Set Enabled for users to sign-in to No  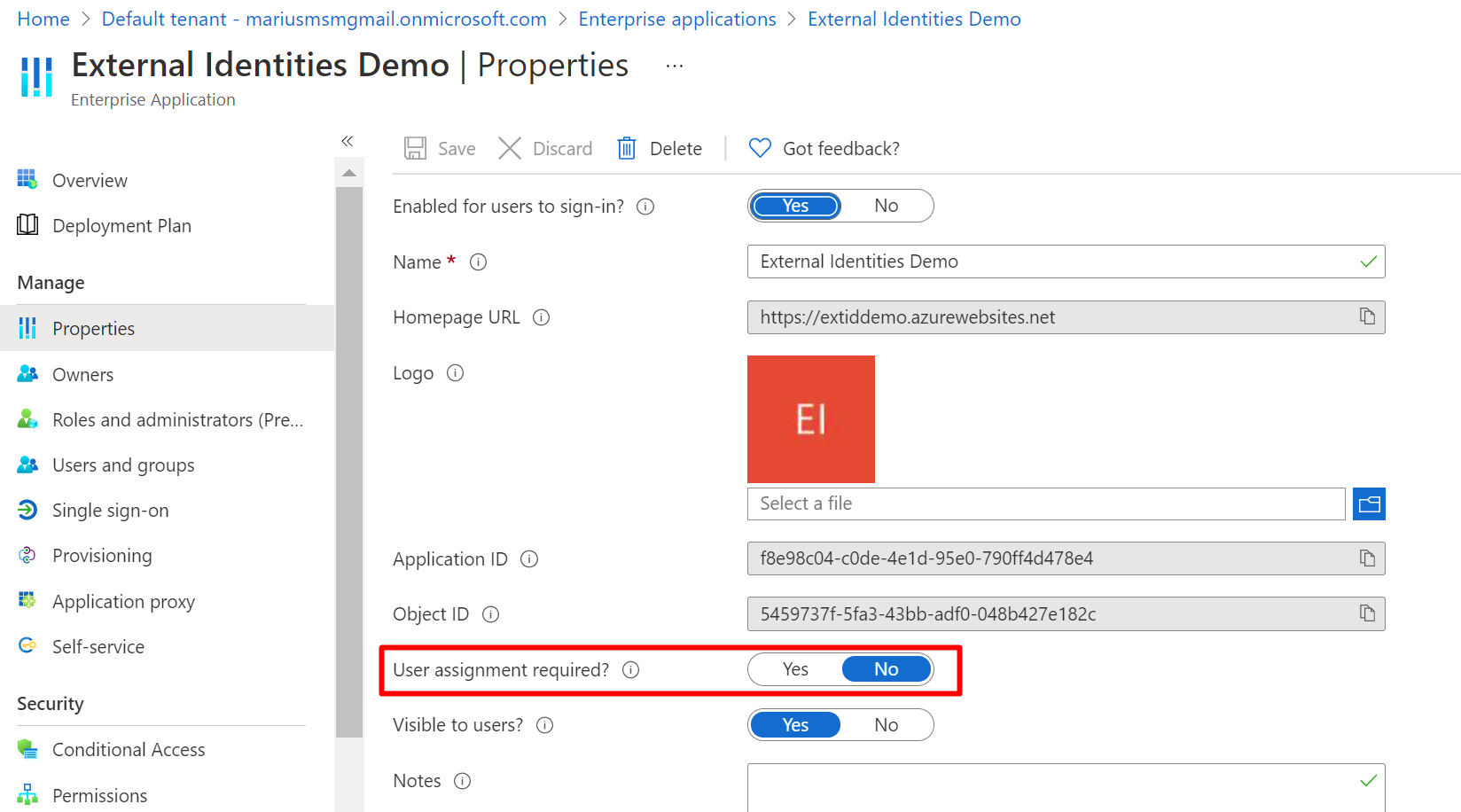tap(886, 206)
